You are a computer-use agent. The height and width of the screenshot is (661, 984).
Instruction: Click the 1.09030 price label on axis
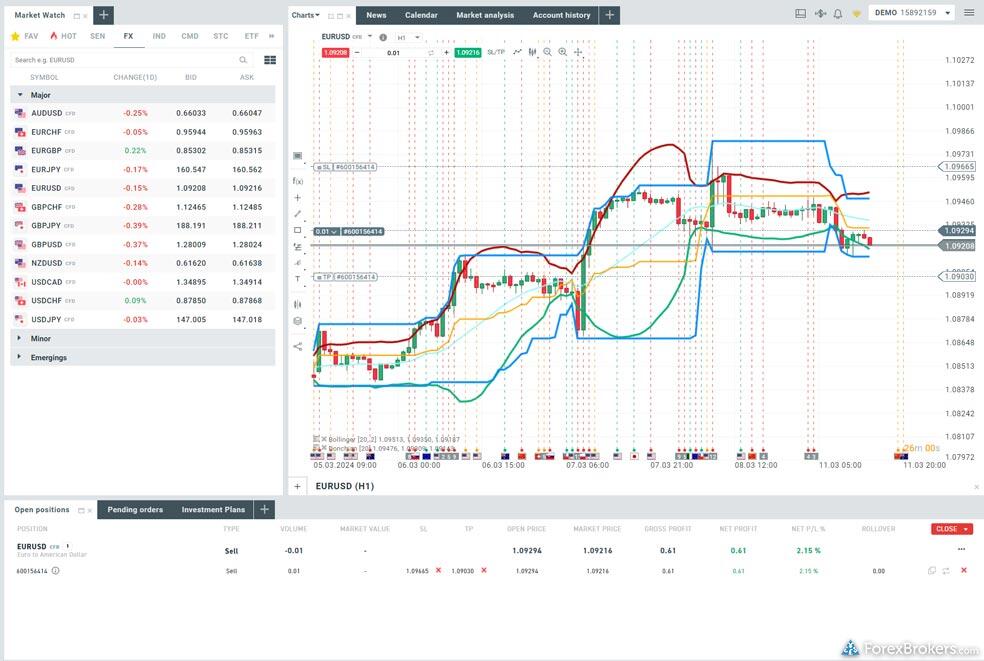point(957,277)
